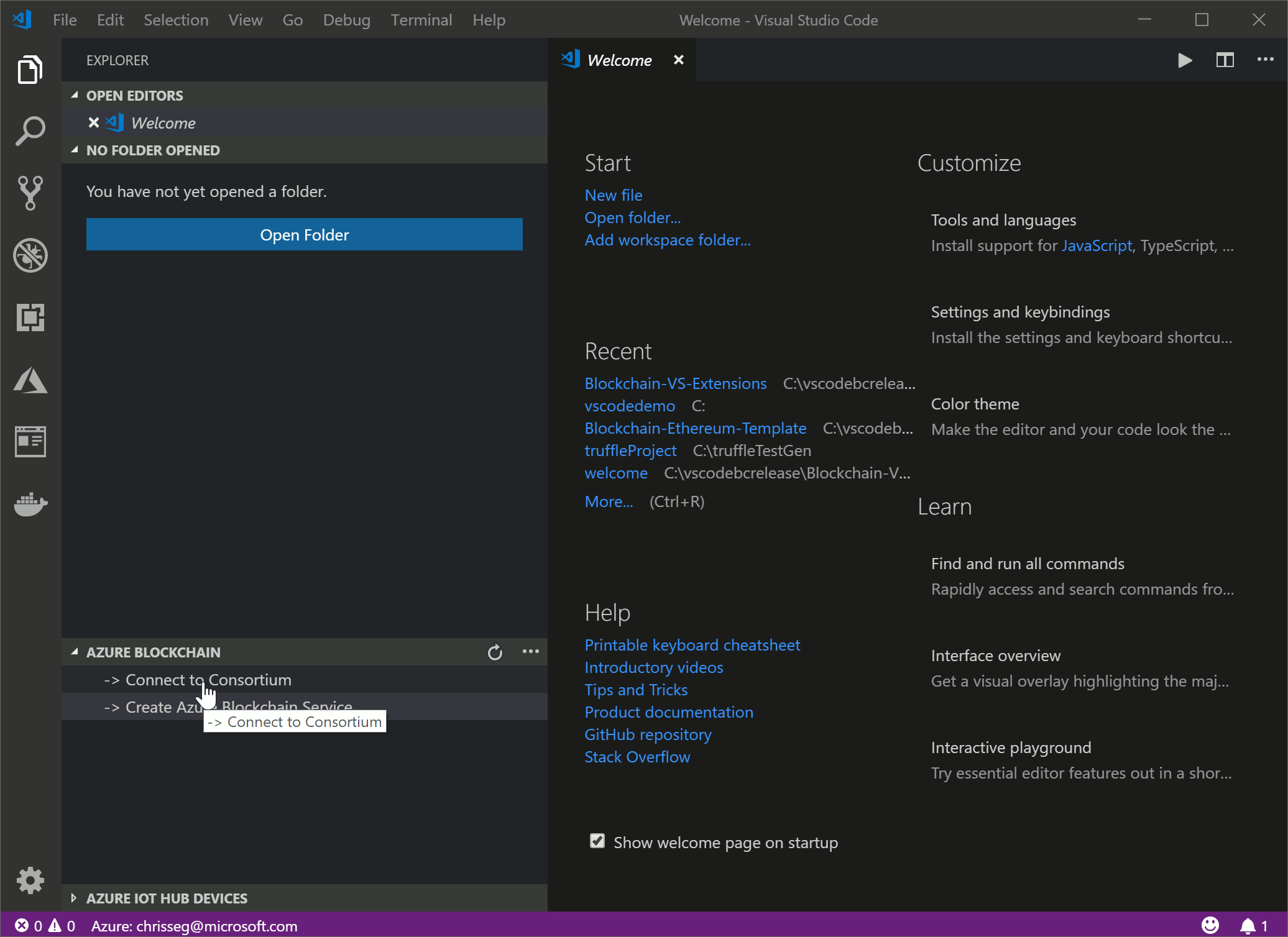Uncheck Show welcome page on startup
The height and width of the screenshot is (937, 1288).
(x=597, y=841)
